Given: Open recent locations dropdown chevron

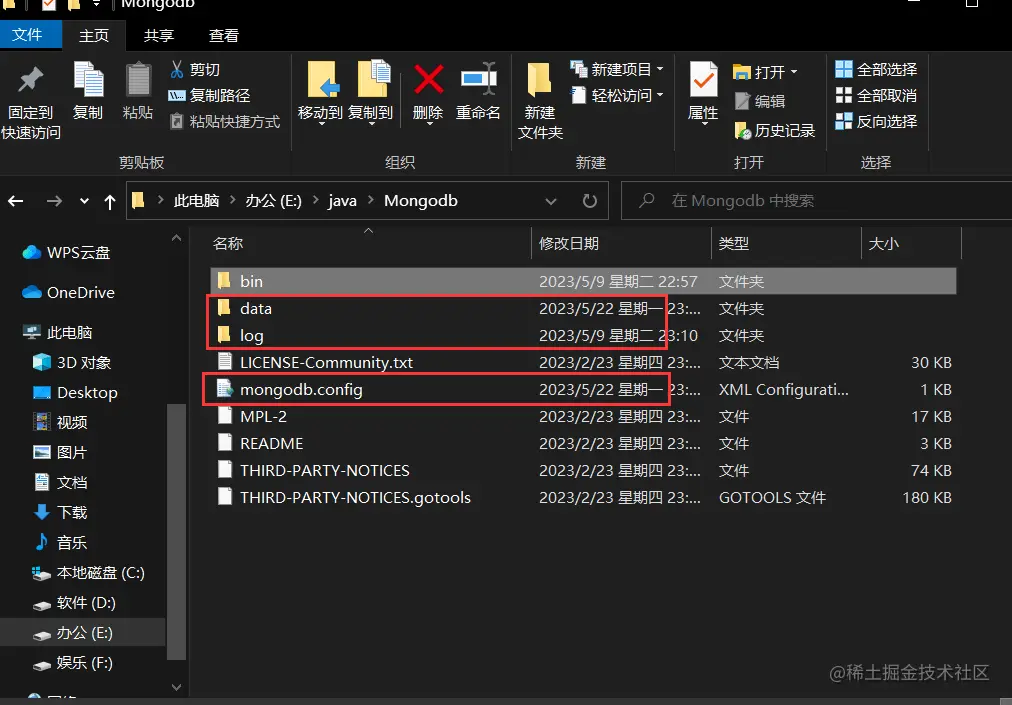Looking at the screenshot, I should click(84, 201).
